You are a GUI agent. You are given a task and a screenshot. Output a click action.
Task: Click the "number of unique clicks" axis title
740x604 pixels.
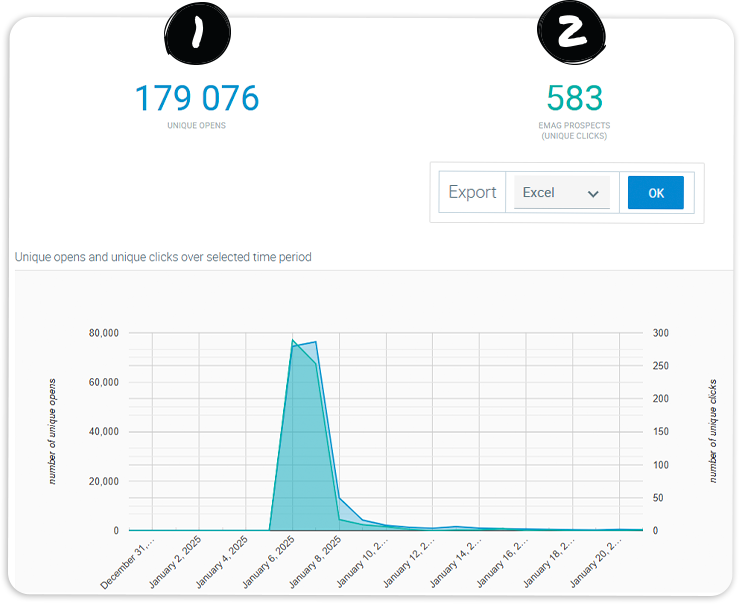pyautogui.click(x=713, y=431)
